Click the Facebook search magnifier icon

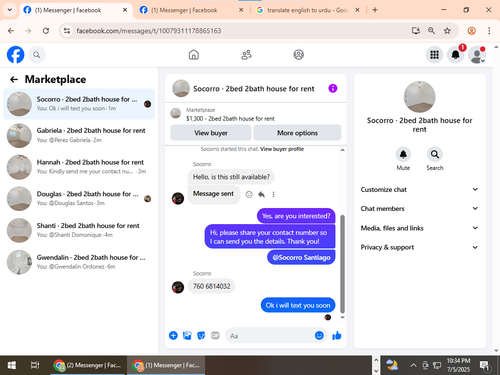point(37,55)
